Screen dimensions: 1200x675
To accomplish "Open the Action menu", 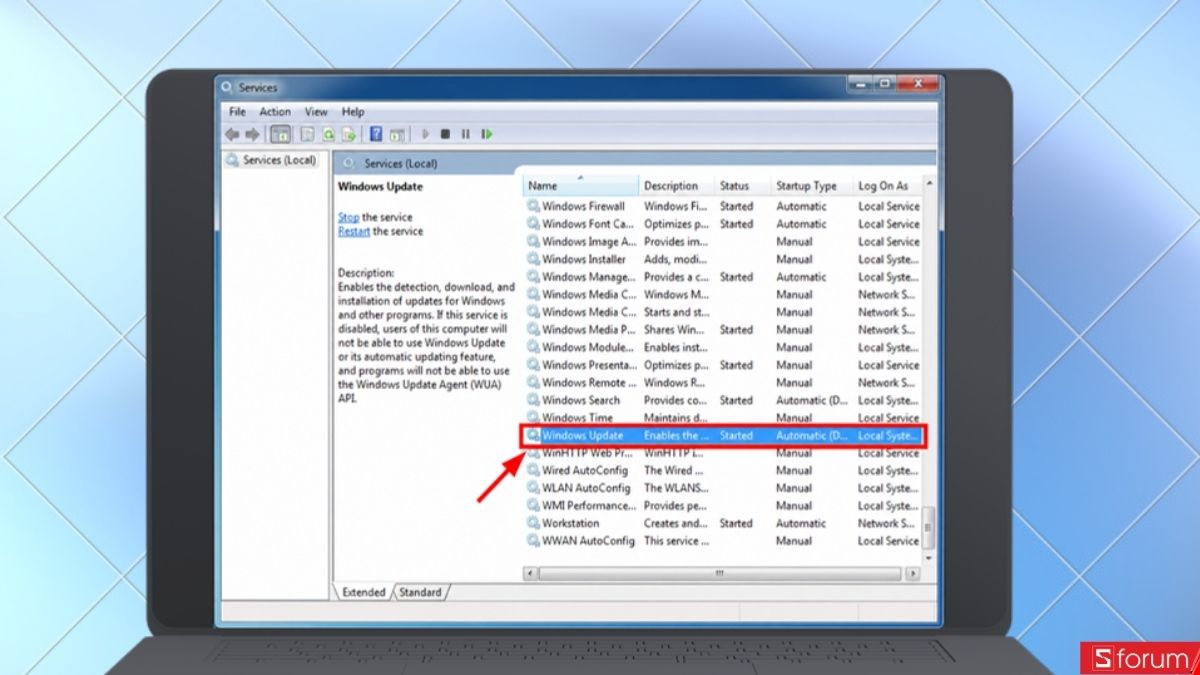I will tap(275, 112).
